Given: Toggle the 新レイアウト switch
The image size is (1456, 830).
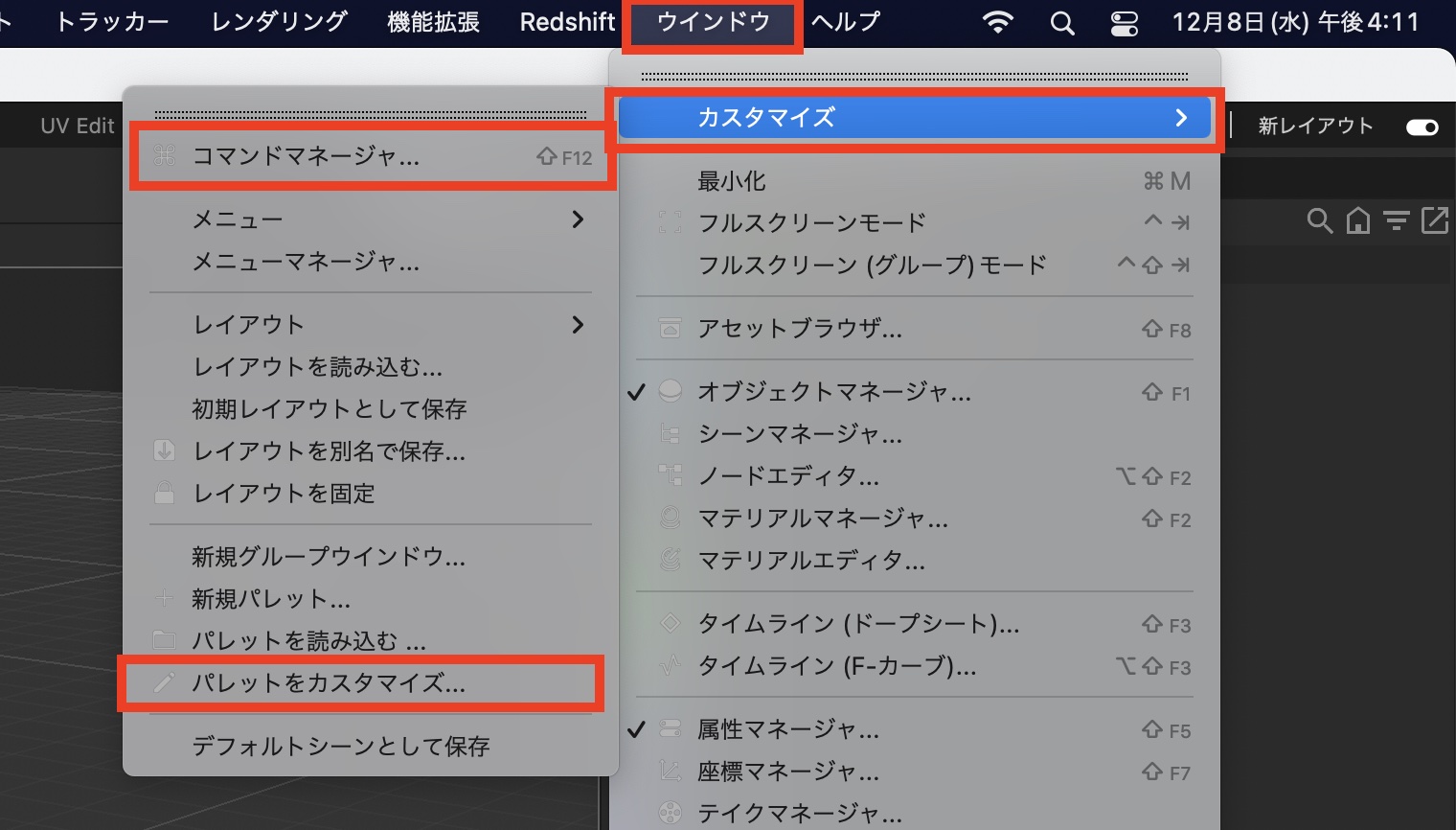Looking at the screenshot, I should (x=1422, y=127).
